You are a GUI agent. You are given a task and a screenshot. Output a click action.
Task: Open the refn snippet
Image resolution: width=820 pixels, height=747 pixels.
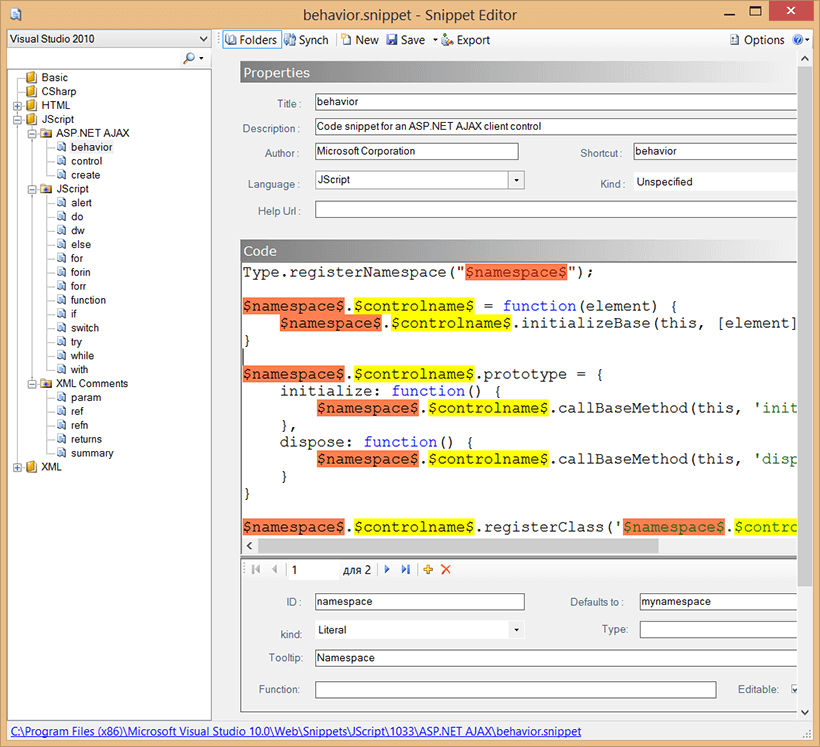pyautogui.click(x=79, y=425)
